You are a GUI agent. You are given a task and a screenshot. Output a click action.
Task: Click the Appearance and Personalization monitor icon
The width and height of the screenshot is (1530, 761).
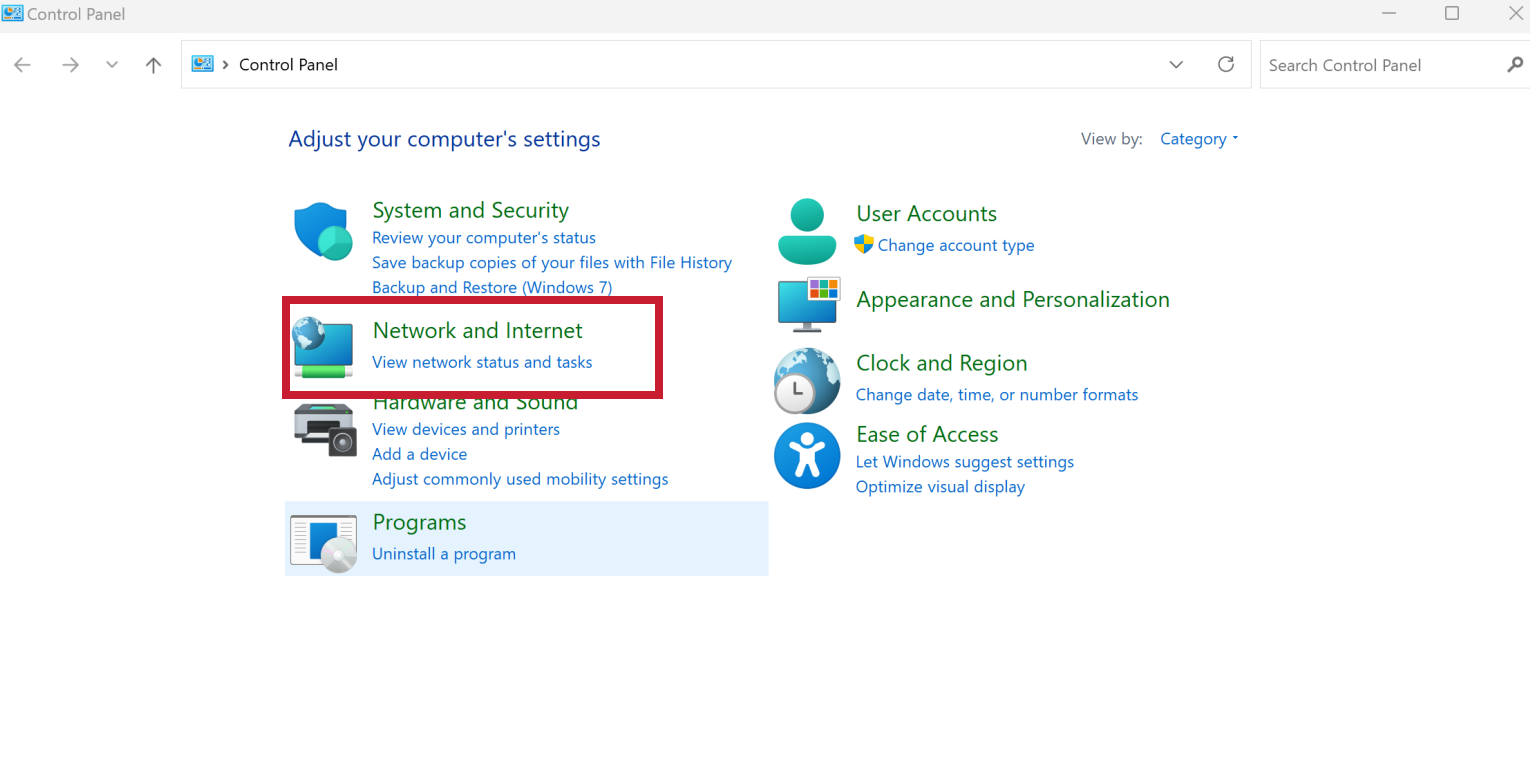(x=809, y=304)
